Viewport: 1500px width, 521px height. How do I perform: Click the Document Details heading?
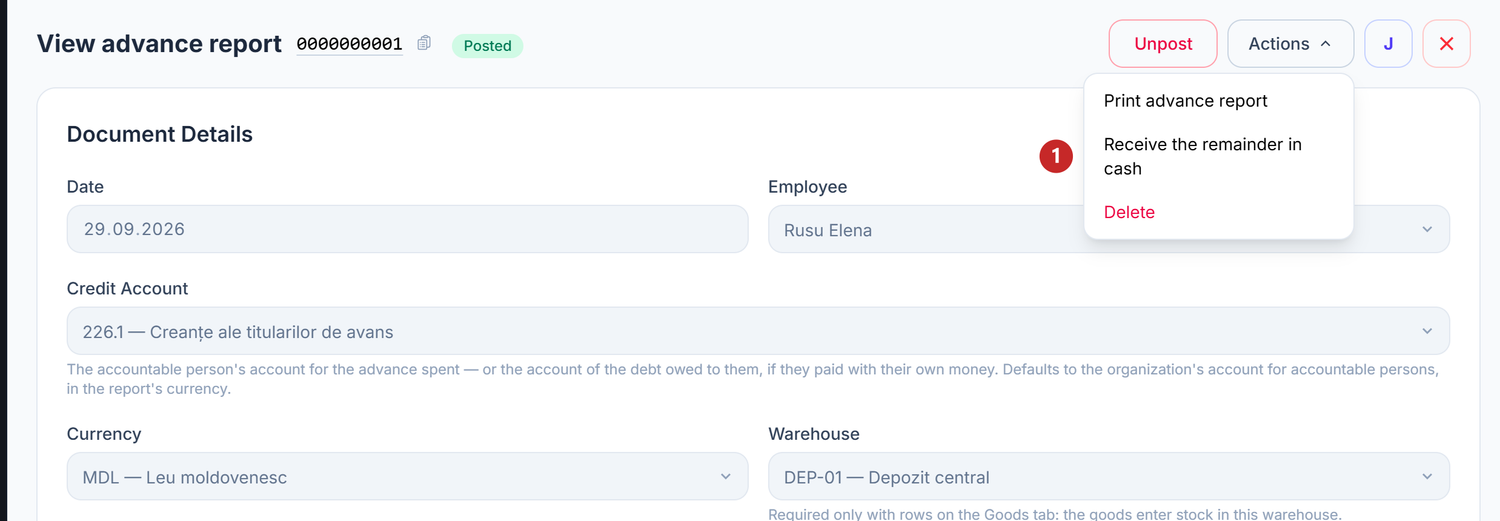click(x=160, y=134)
